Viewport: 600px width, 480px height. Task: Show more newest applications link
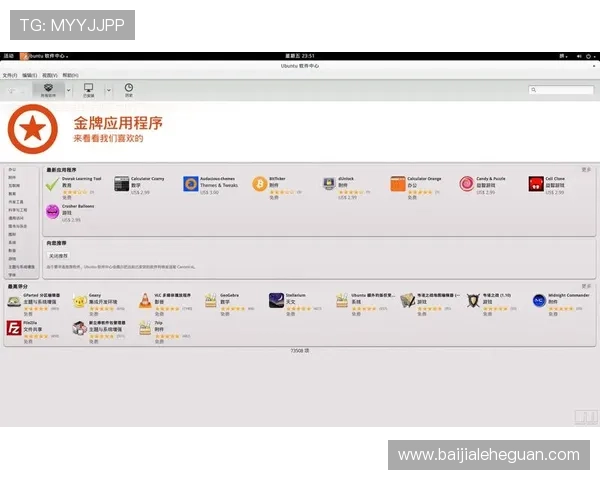pos(586,170)
